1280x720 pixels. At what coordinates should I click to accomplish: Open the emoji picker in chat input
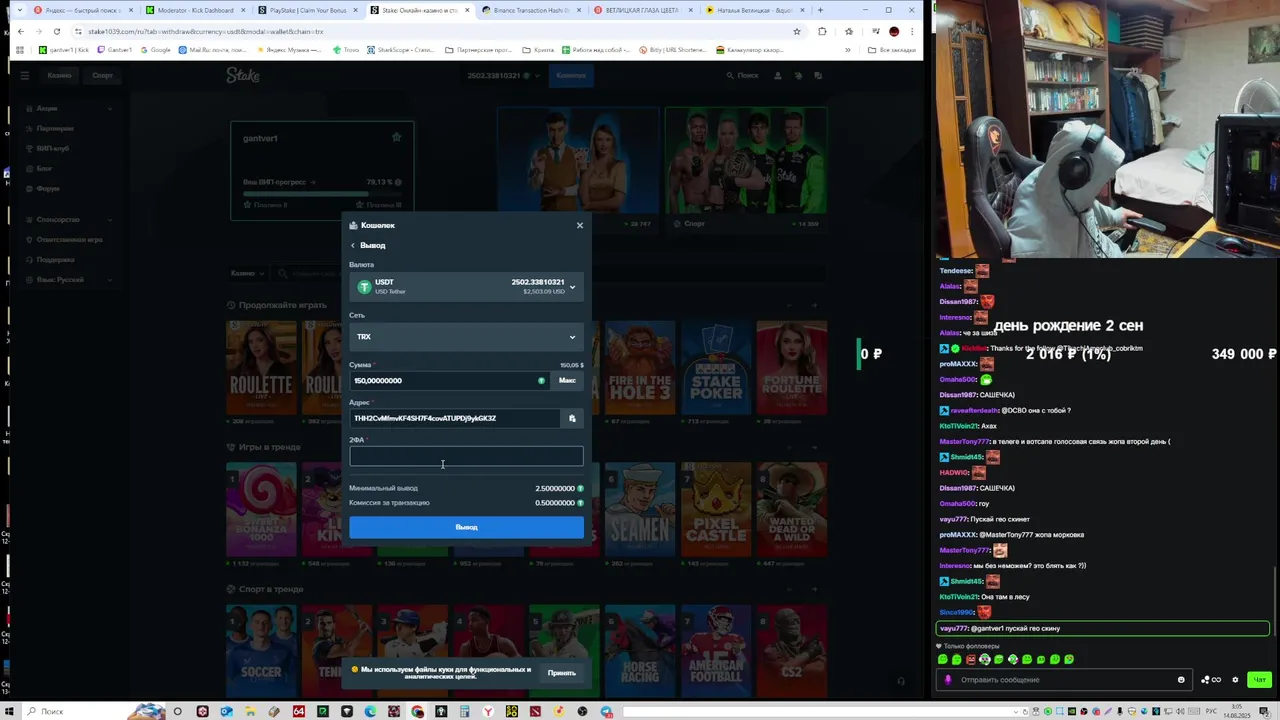1181,680
